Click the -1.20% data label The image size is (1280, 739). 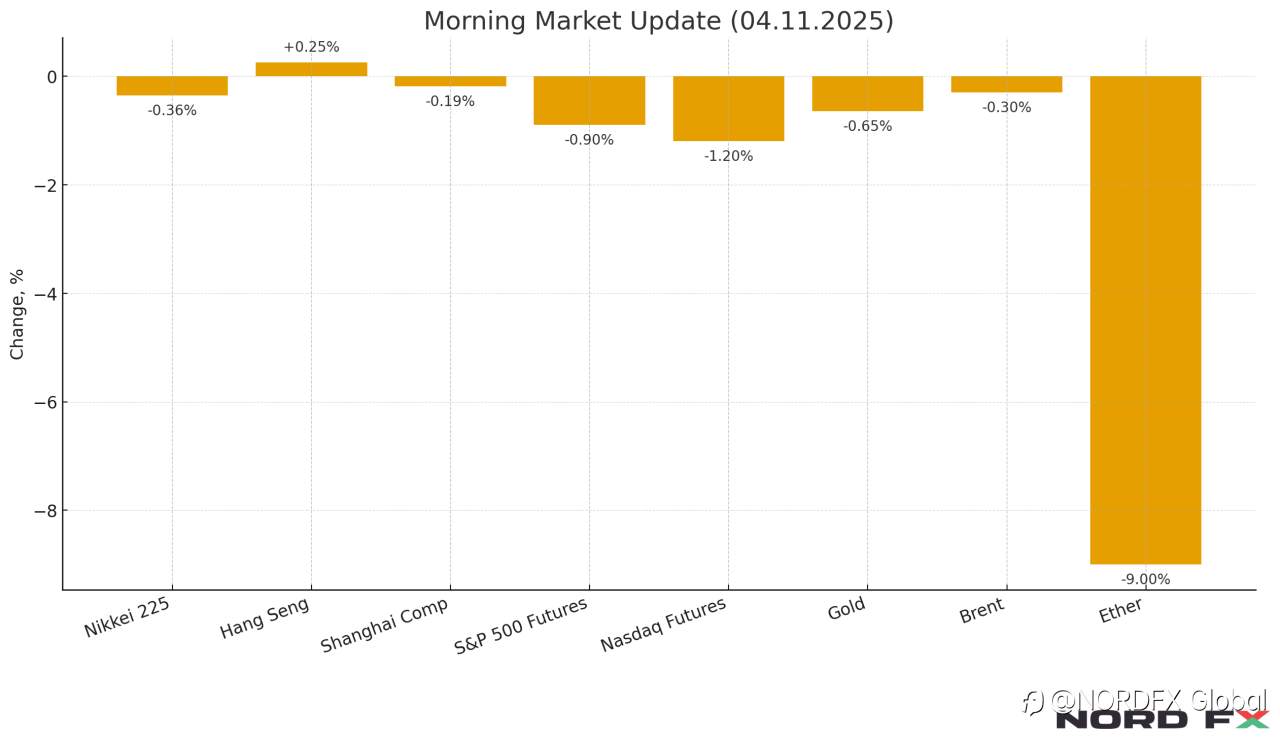[728, 156]
